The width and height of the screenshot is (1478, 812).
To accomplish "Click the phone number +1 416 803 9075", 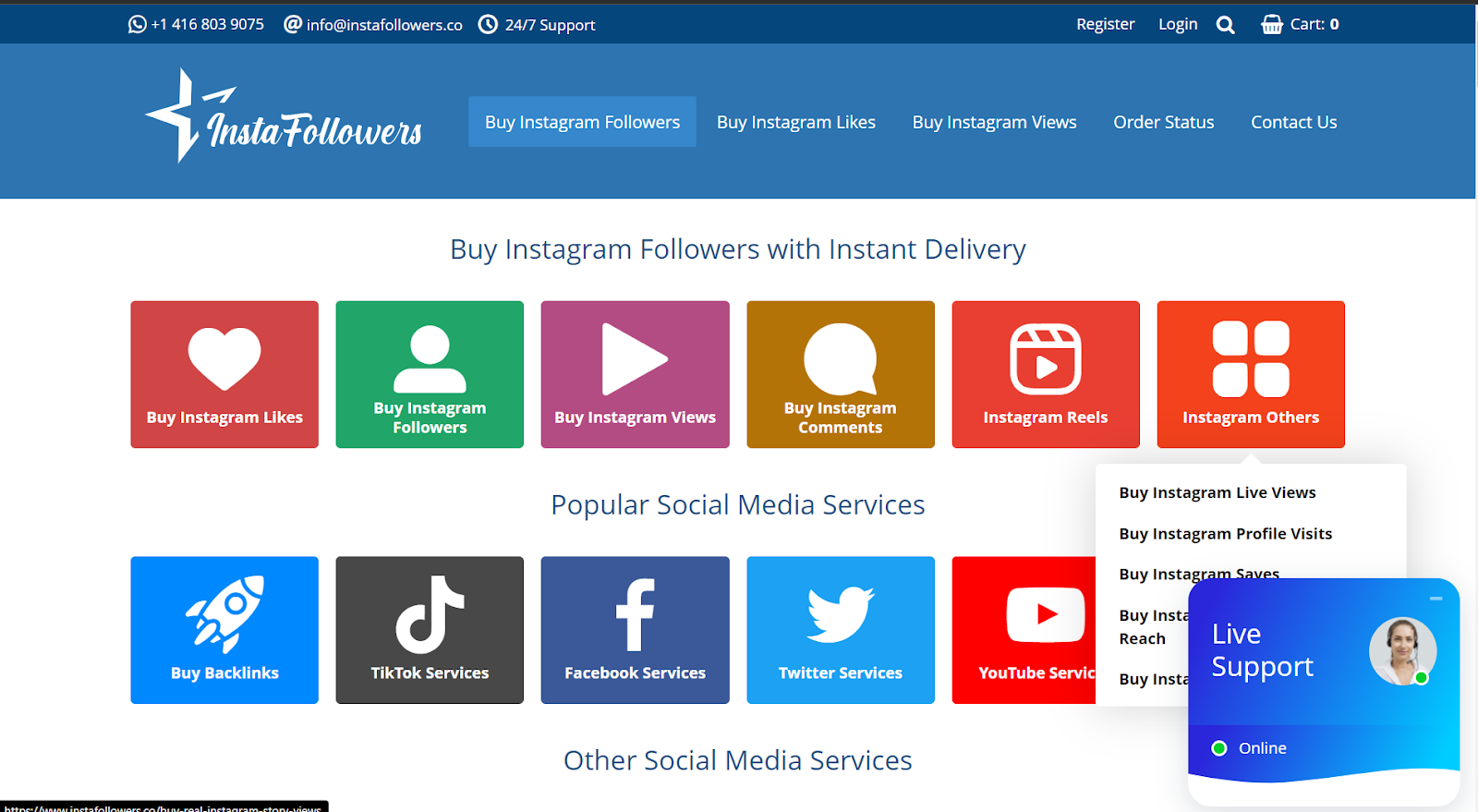I will click(x=208, y=24).
